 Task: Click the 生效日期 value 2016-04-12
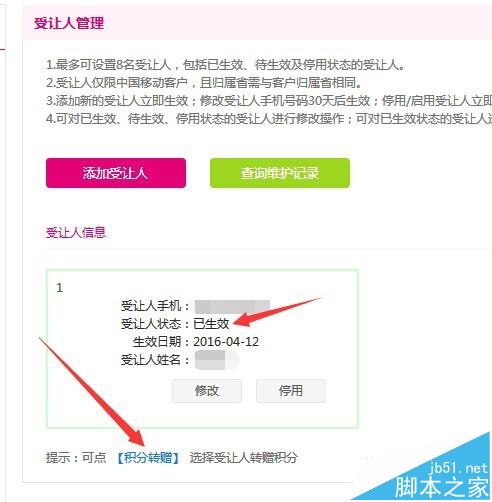[226, 342]
